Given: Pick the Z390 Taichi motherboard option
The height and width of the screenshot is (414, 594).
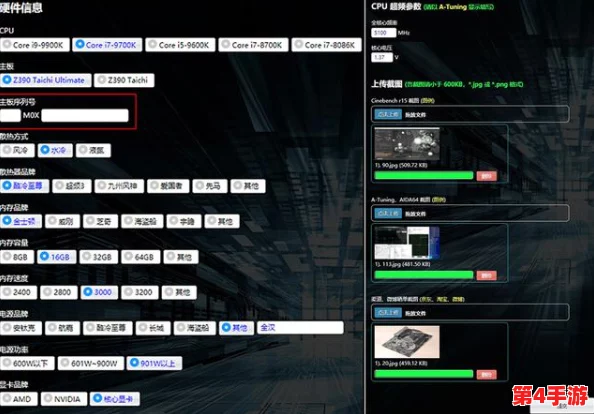Looking at the screenshot, I should (x=124, y=80).
